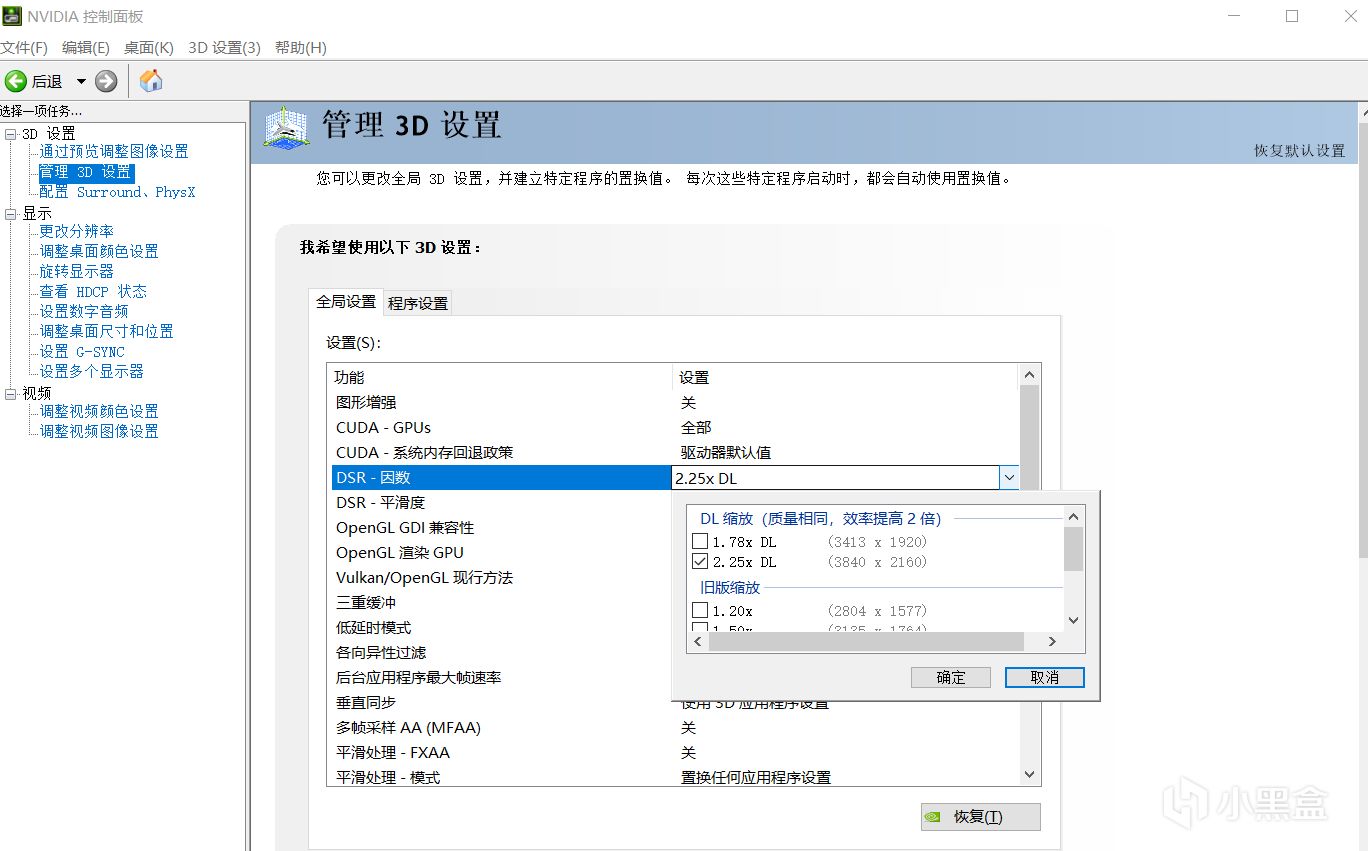Check the 1.20x legacy scaling checkbox
This screenshot has height=851, width=1368.
pos(700,610)
